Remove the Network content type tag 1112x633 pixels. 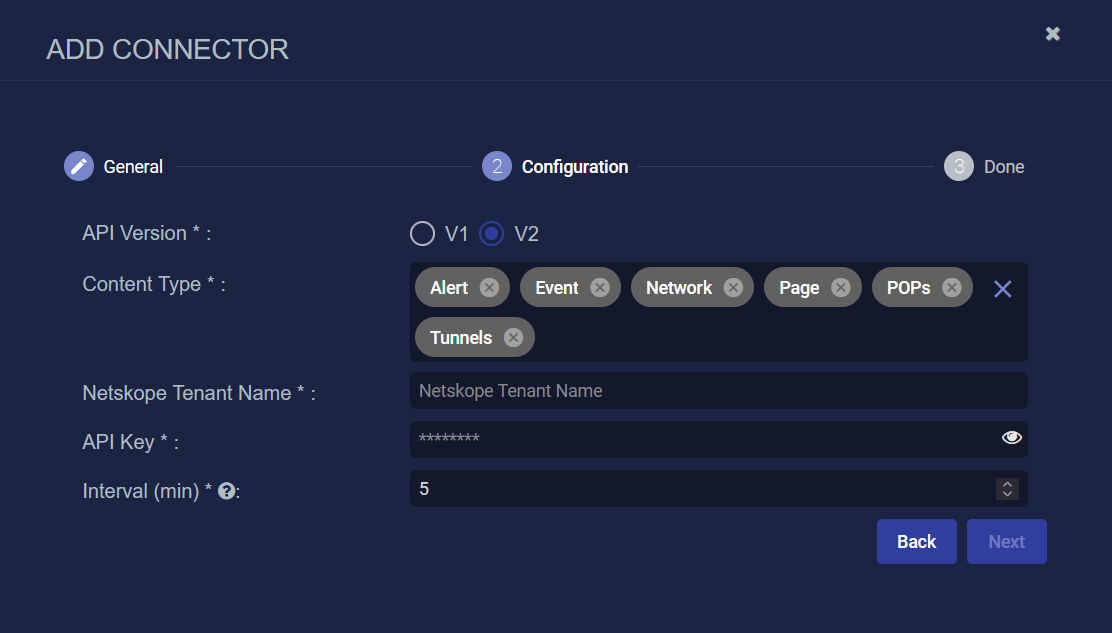[733, 288]
